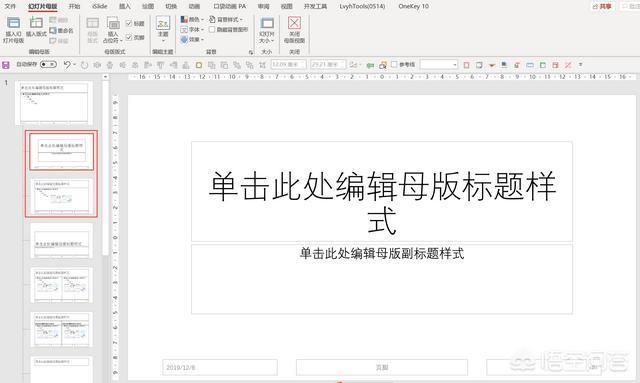
Task: Click thumbnail pane scroll up arrow
Action: point(105,77)
